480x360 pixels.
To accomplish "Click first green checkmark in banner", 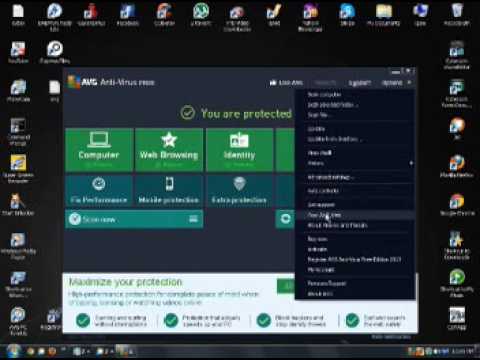I will coord(83,320).
